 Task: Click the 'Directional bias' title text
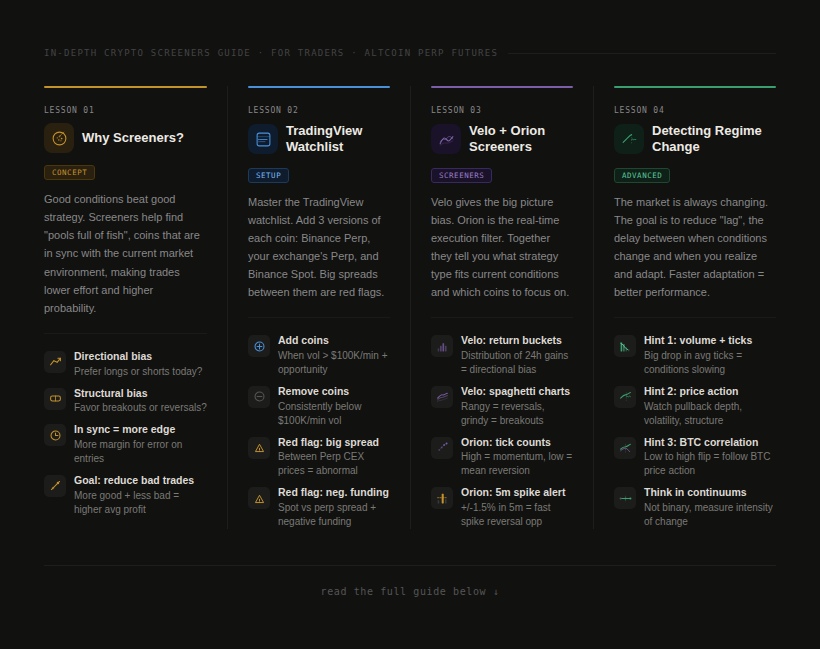(113, 357)
